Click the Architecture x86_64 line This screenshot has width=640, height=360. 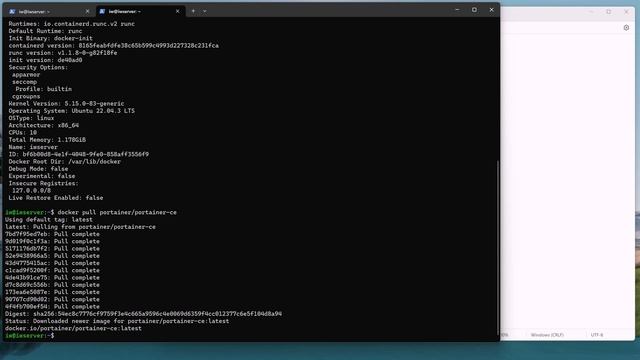[44, 125]
